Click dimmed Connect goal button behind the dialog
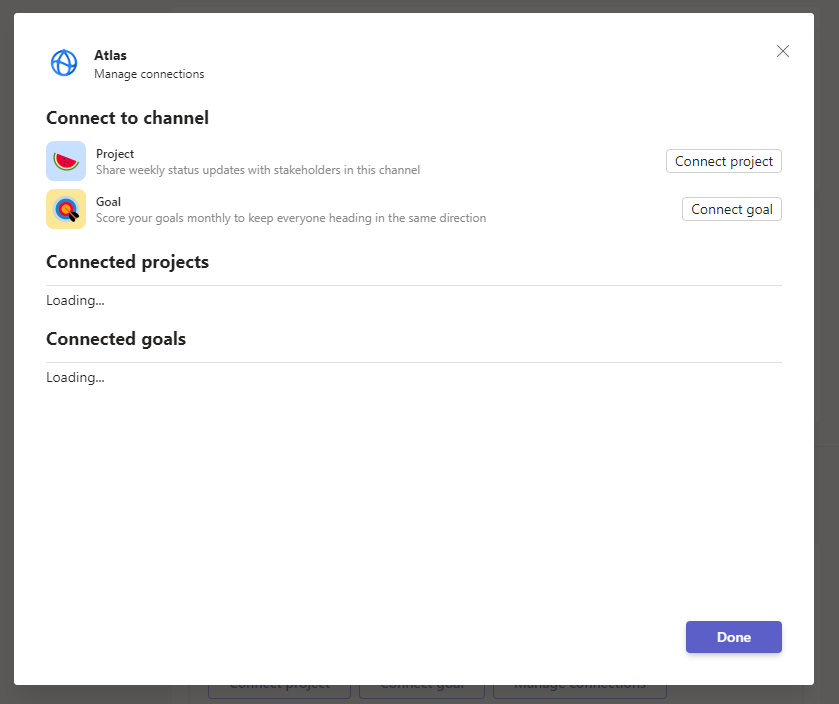The width and height of the screenshot is (839, 704). (x=421, y=690)
